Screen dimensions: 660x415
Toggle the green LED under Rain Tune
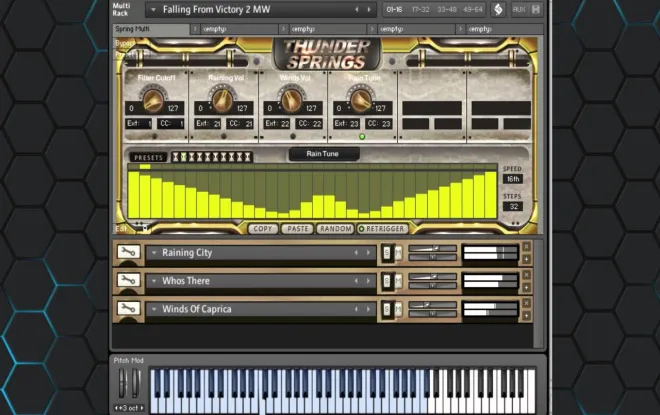pos(362,136)
